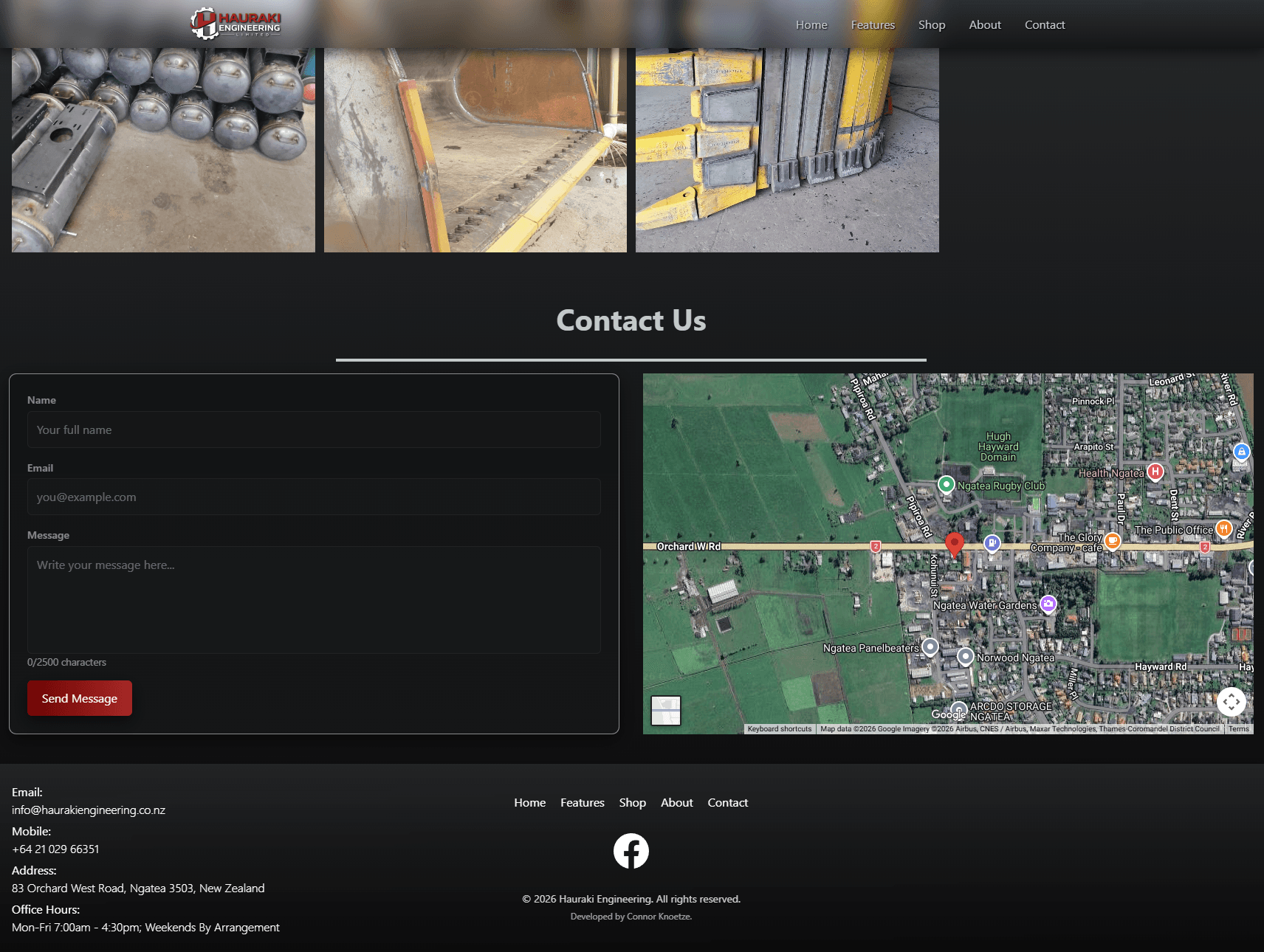The image size is (1264, 952).
Task: Select the Ngatea Water Gardens marker
Action: (1048, 604)
